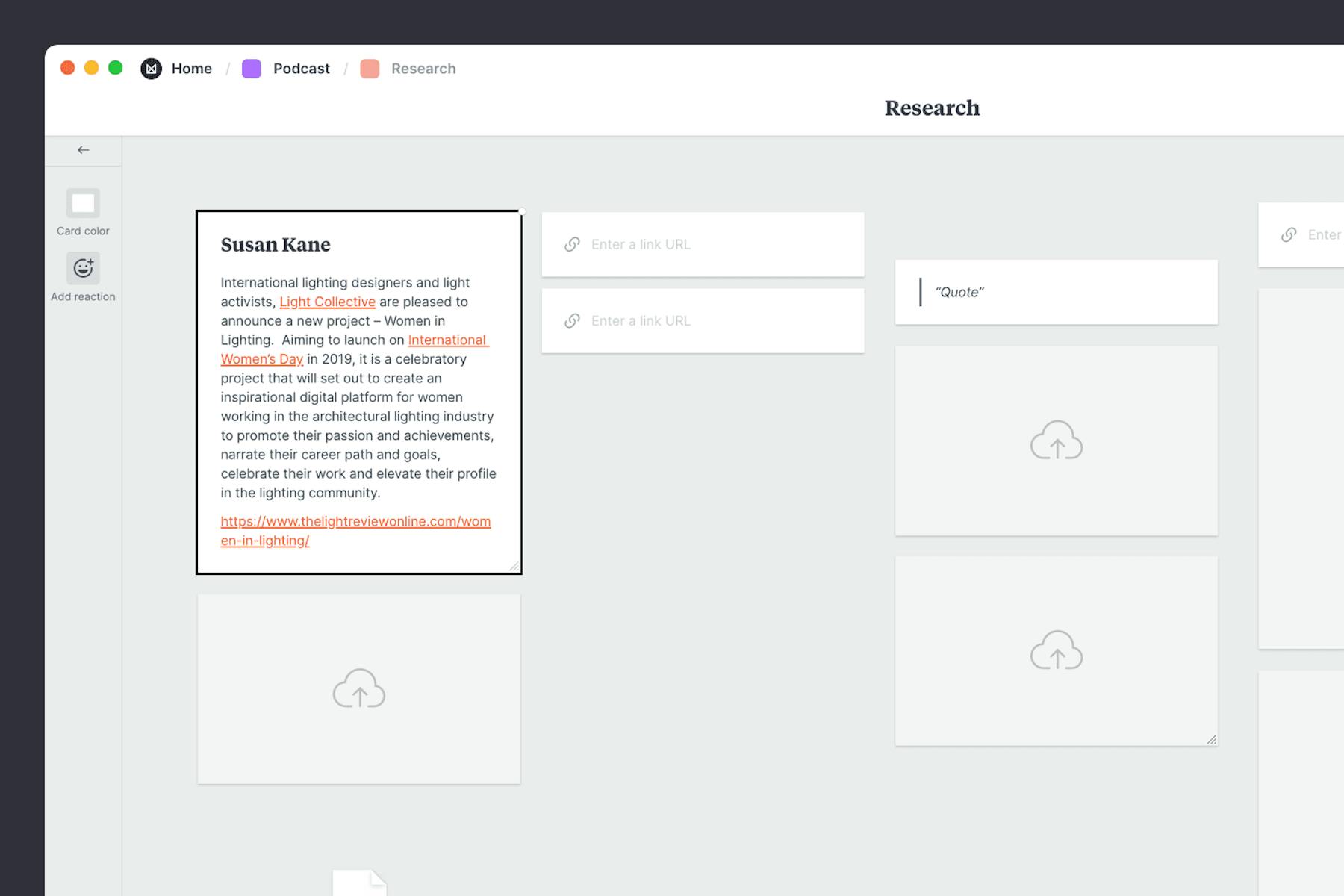Screen dimensions: 1344x896
Task: Select the purple Podcast board icon
Action: (251, 68)
